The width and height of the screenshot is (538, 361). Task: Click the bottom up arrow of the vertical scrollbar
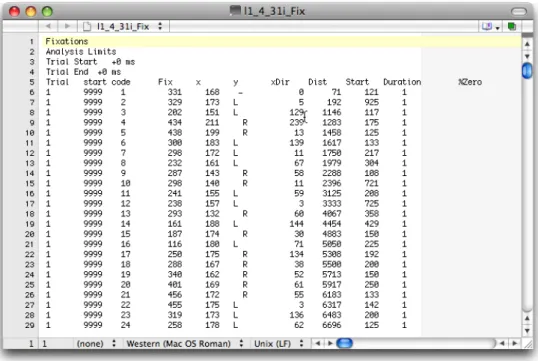(527, 318)
